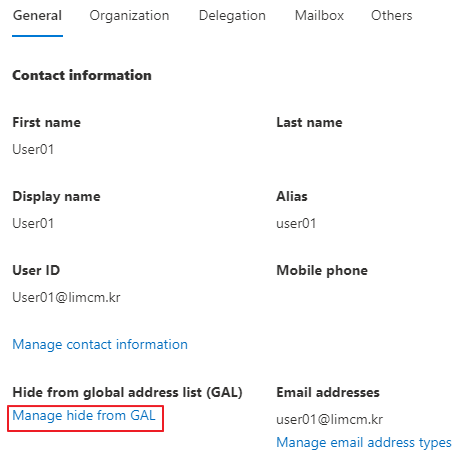Click the Contact information heading
Viewport: 468px width, 461px height.
pos(82,75)
